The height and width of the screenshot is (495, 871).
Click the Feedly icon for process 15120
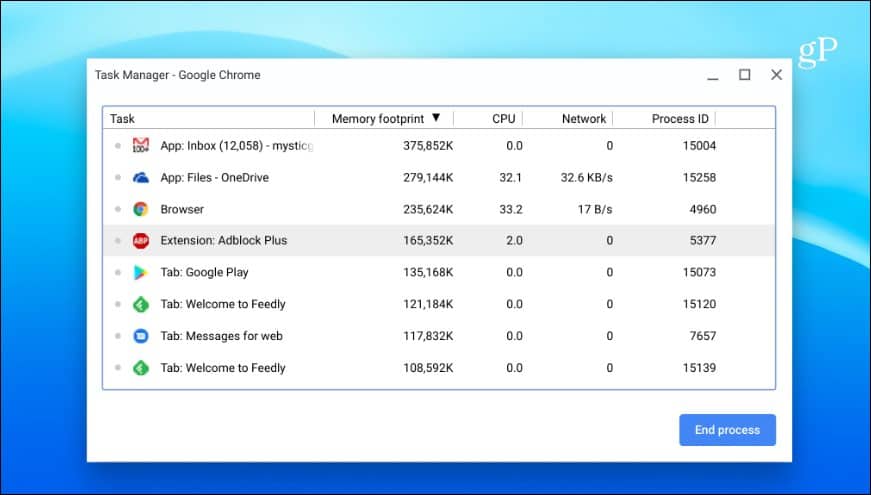(x=141, y=304)
